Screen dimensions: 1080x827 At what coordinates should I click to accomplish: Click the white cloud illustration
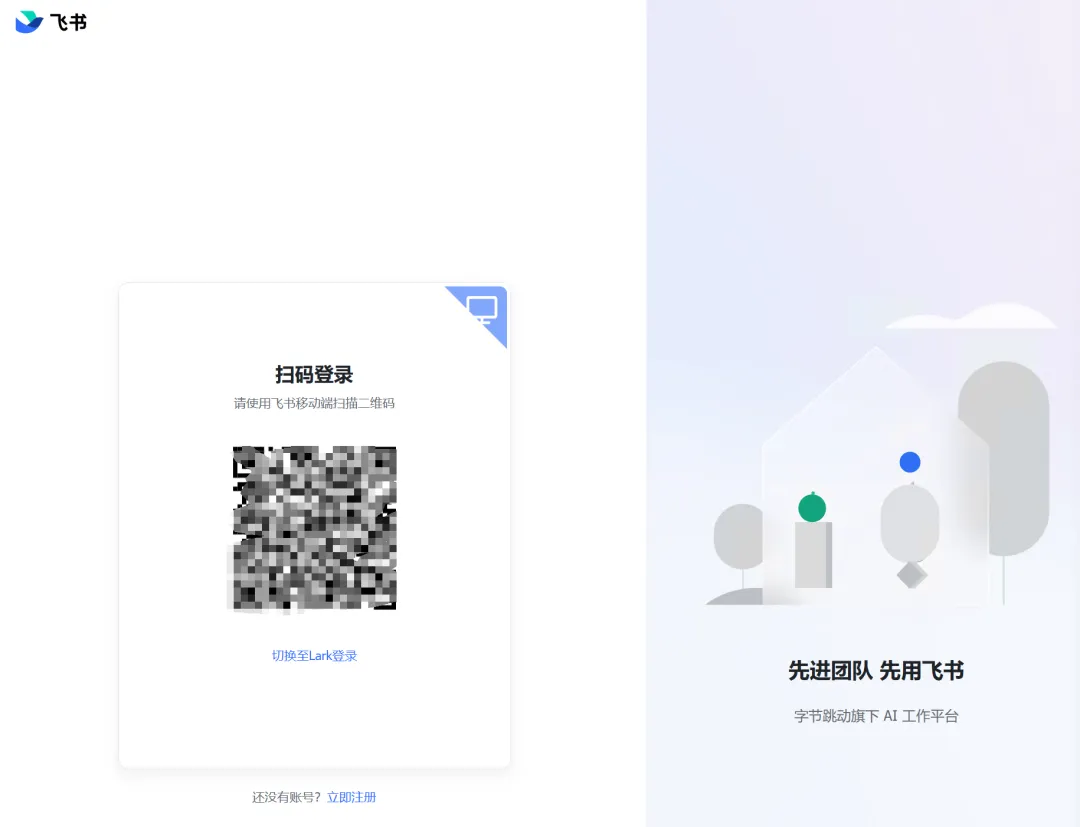(x=972, y=317)
